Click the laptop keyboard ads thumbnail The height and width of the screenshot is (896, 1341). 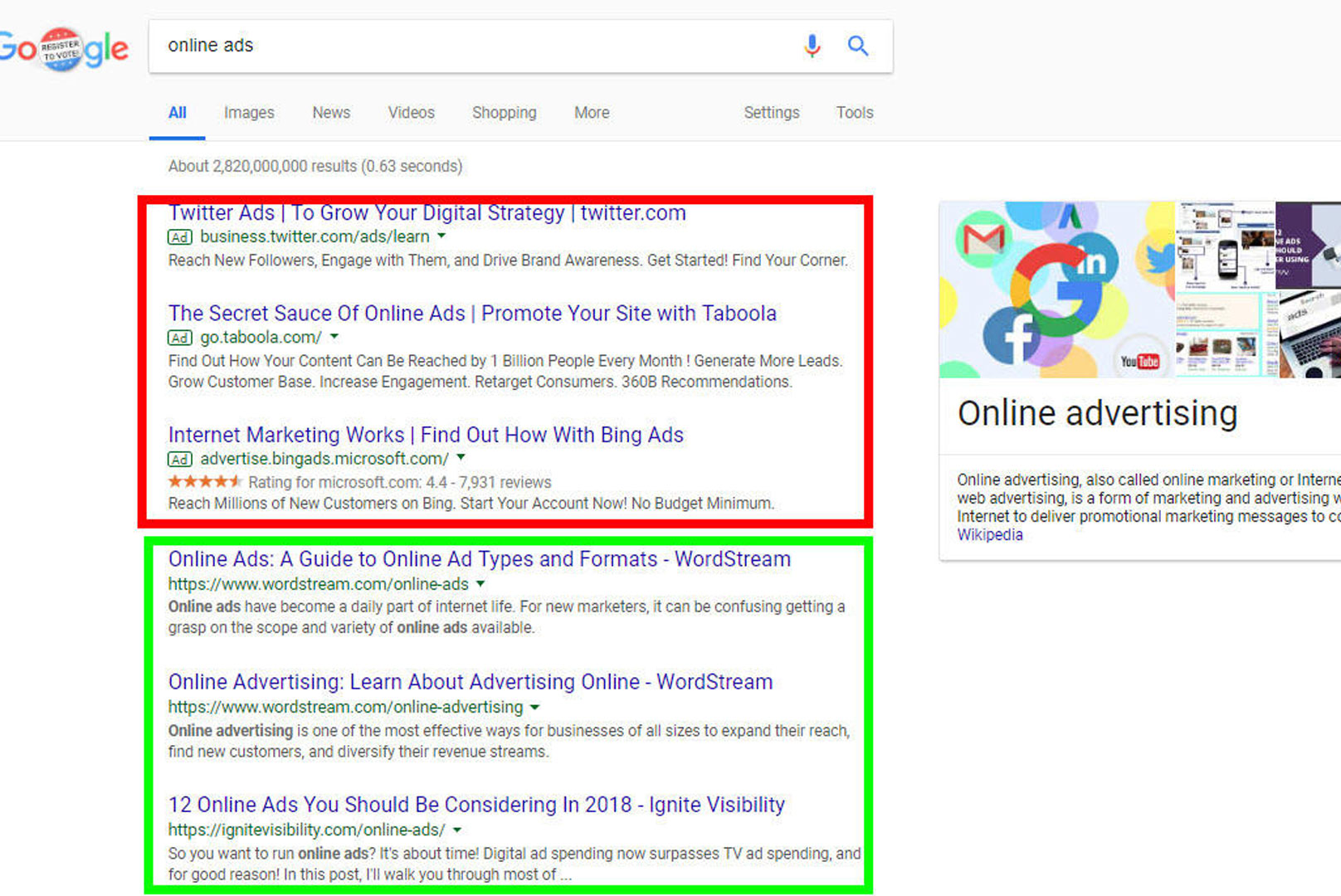click(x=1310, y=335)
